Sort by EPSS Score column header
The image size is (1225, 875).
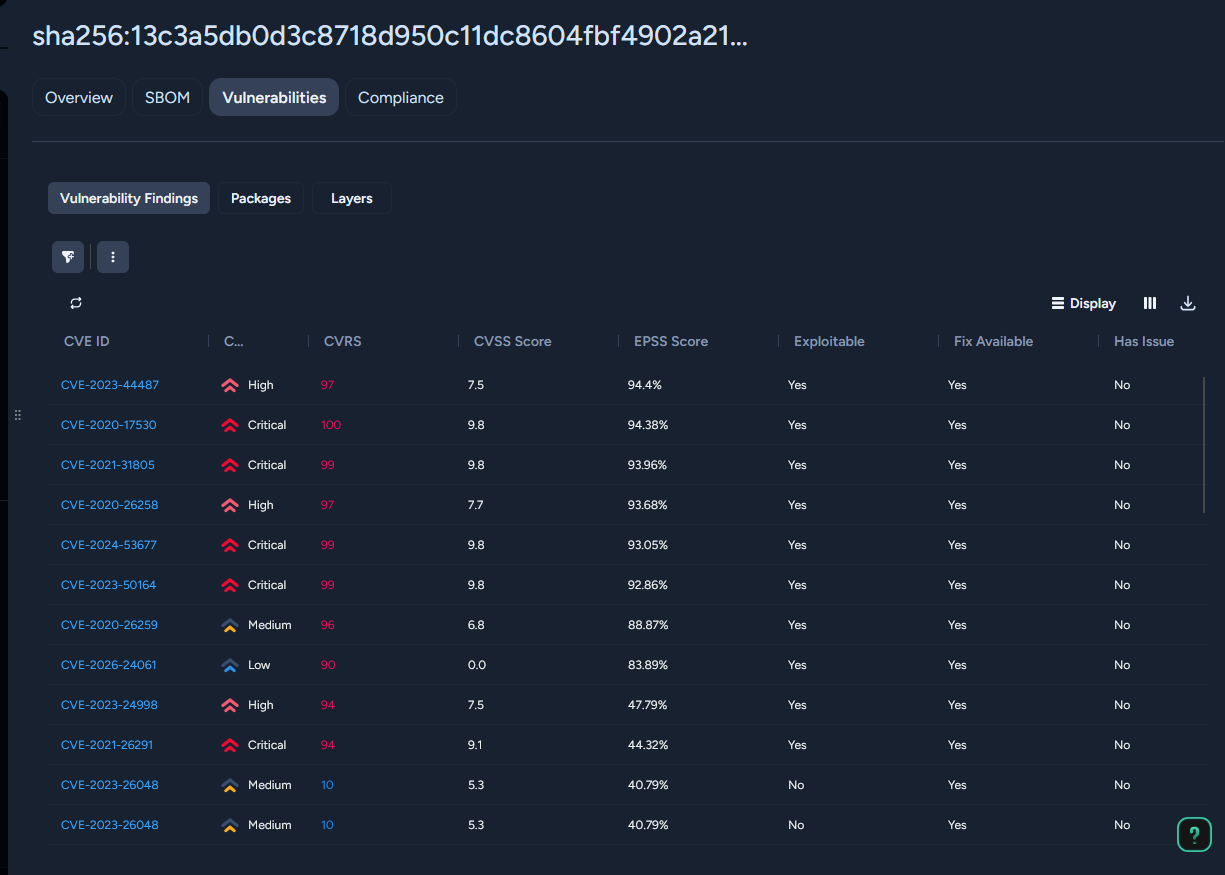[671, 341]
